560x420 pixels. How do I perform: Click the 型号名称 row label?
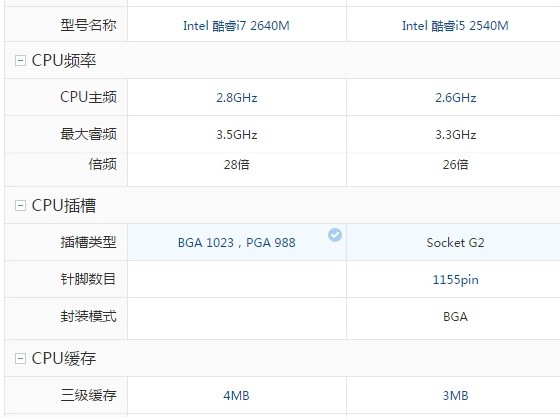(88, 25)
